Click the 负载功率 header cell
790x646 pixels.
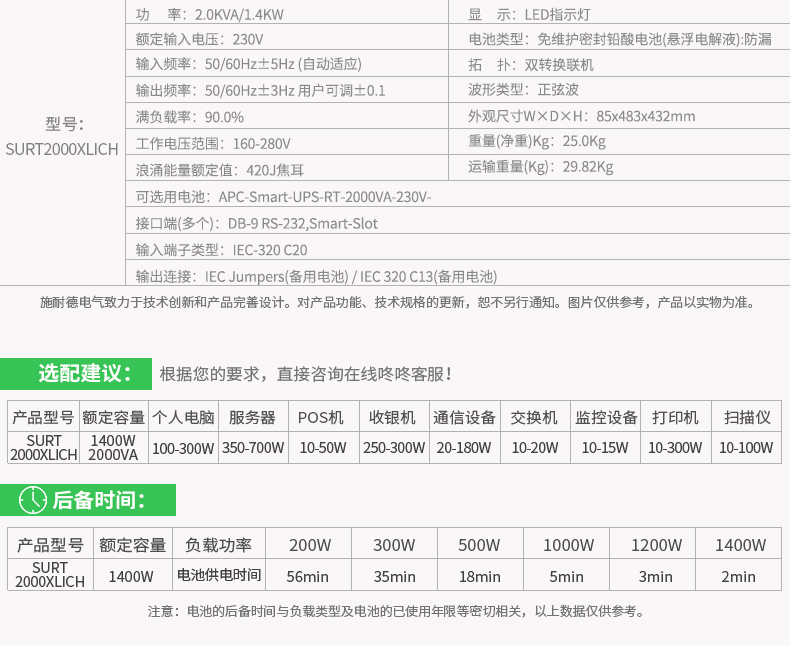218,545
